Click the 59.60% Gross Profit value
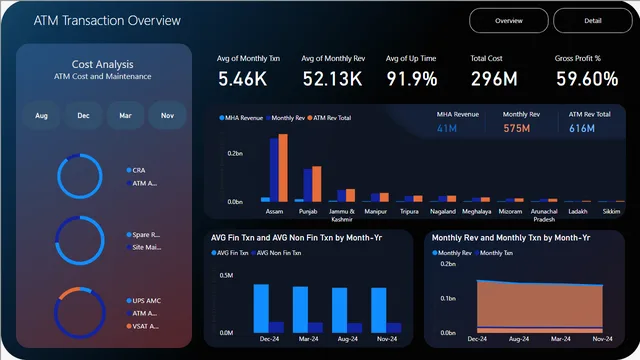The width and height of the screenshot is (640, 360). [587, 79]
